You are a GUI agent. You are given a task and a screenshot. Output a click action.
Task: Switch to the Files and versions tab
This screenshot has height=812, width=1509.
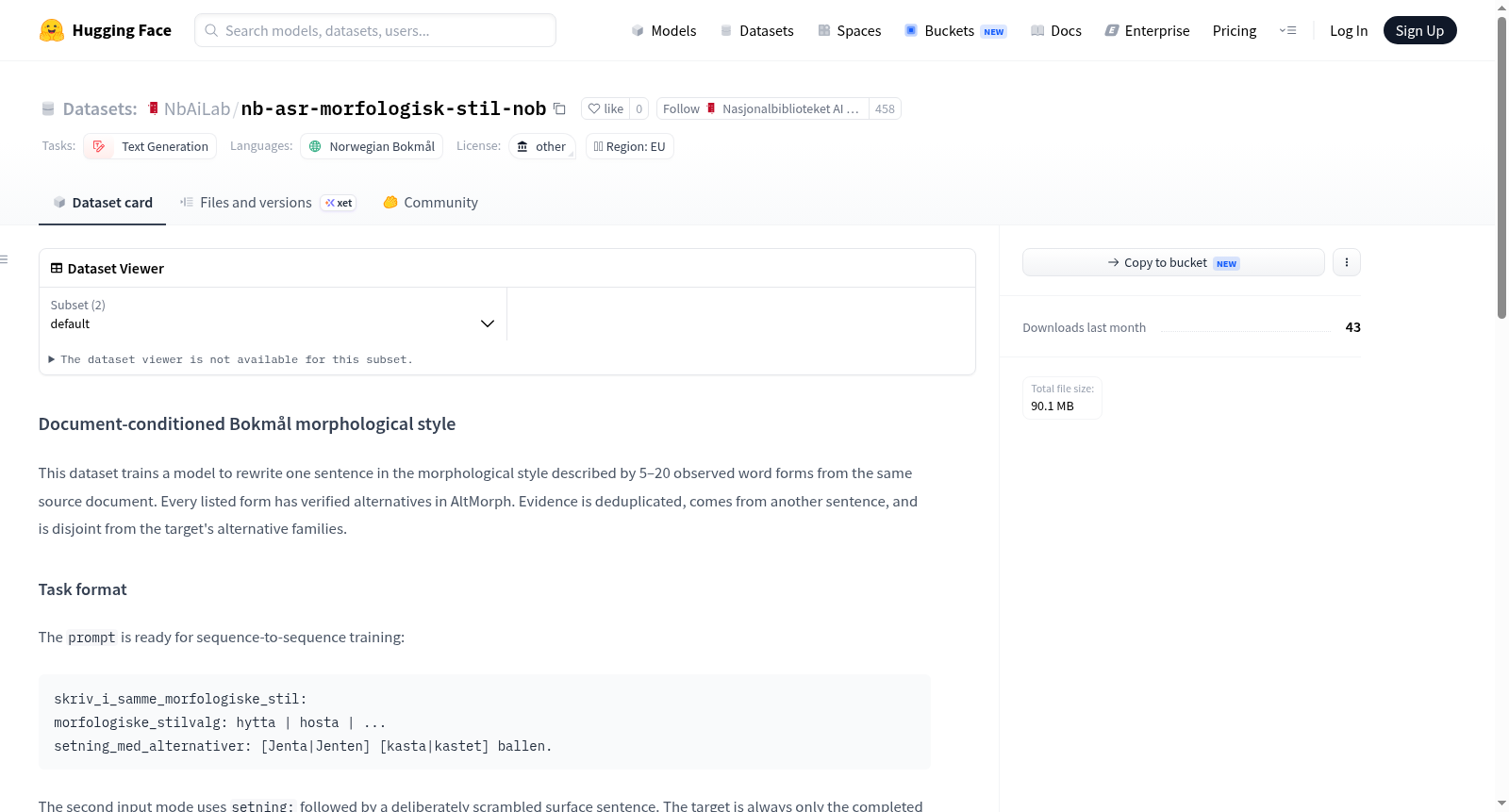tap(267, 202)
